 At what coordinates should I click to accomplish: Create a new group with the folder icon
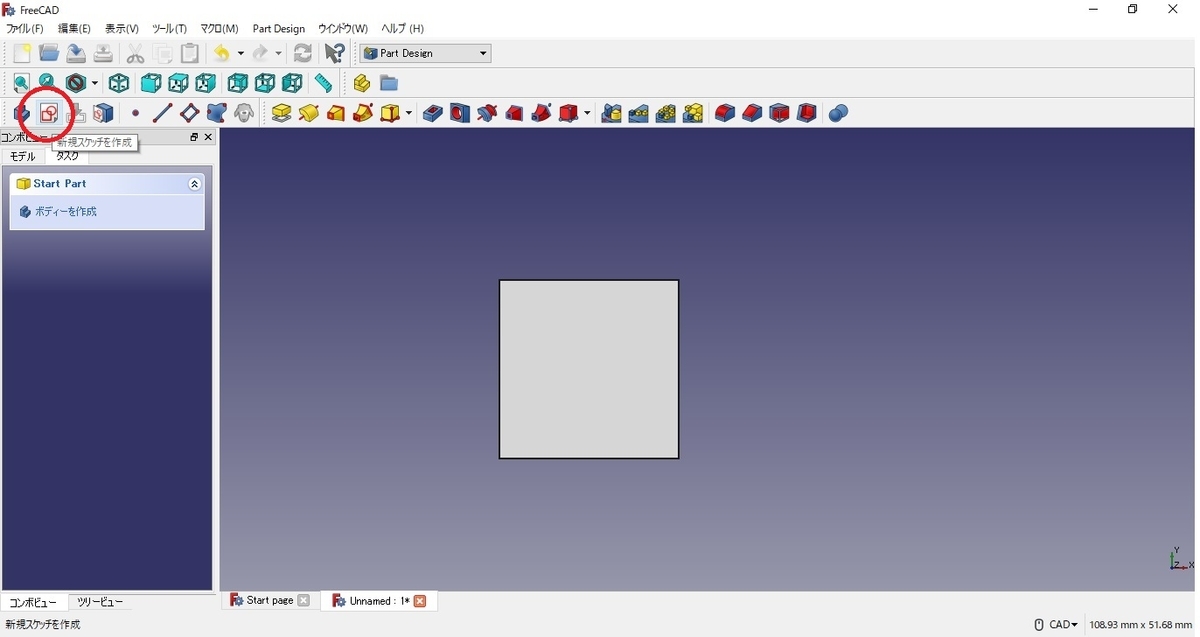tap(389, 83)
